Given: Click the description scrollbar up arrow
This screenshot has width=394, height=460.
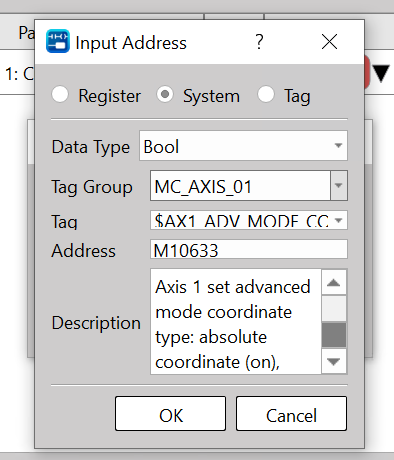Looking at the screenshot, I should 334,283.
